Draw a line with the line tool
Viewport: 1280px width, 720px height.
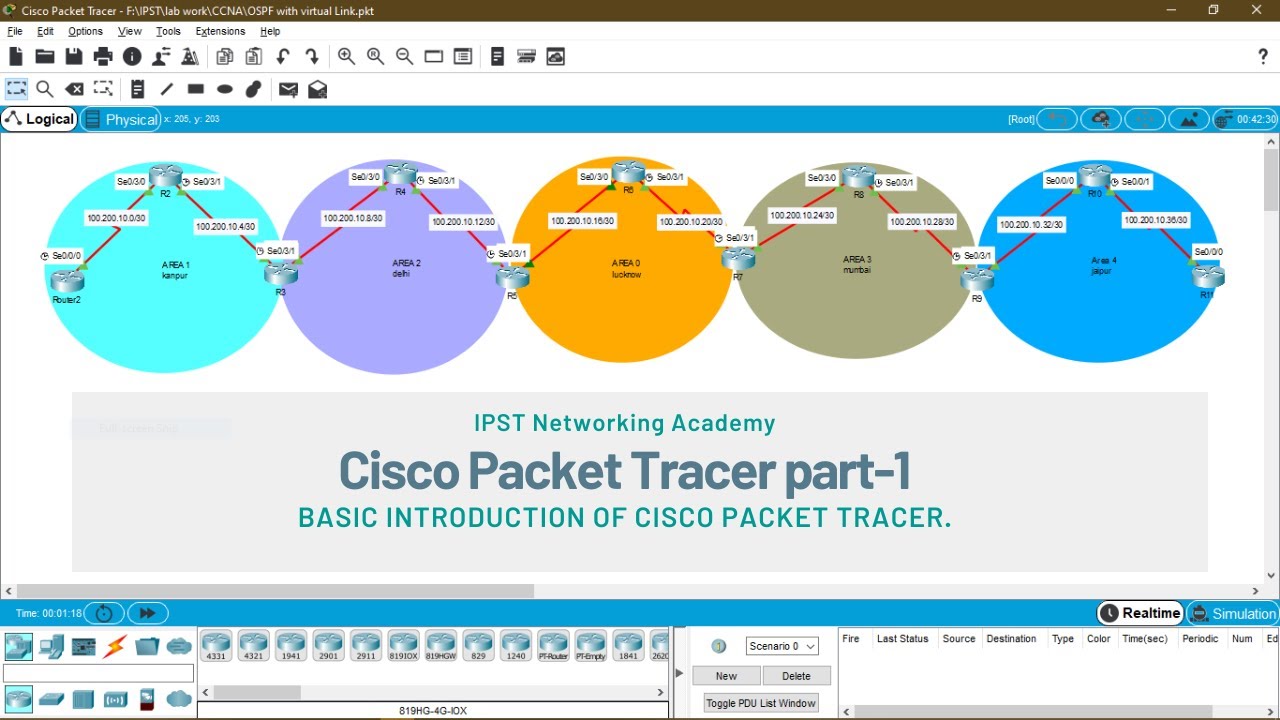[x=167, y=89]
